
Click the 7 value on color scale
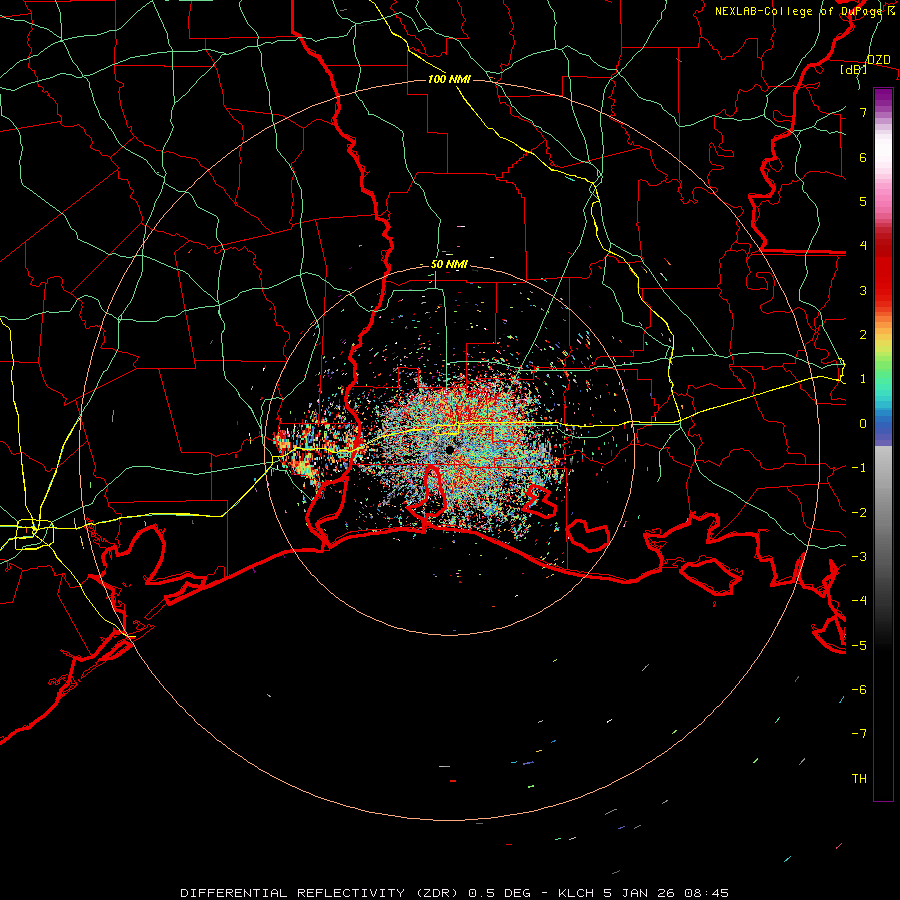point(863,112)
